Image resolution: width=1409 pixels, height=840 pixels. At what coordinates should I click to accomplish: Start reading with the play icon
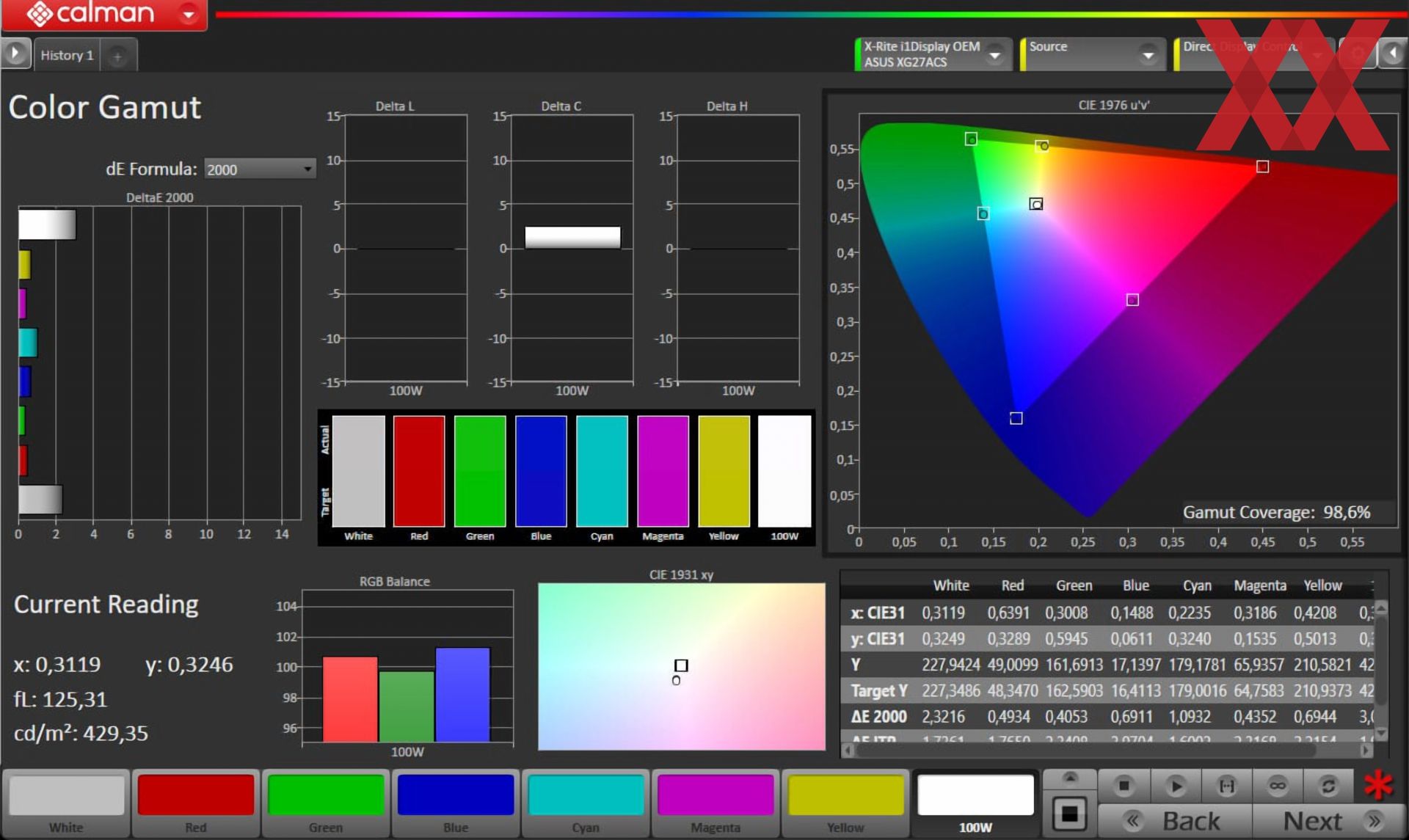(x=1176, y=786)
